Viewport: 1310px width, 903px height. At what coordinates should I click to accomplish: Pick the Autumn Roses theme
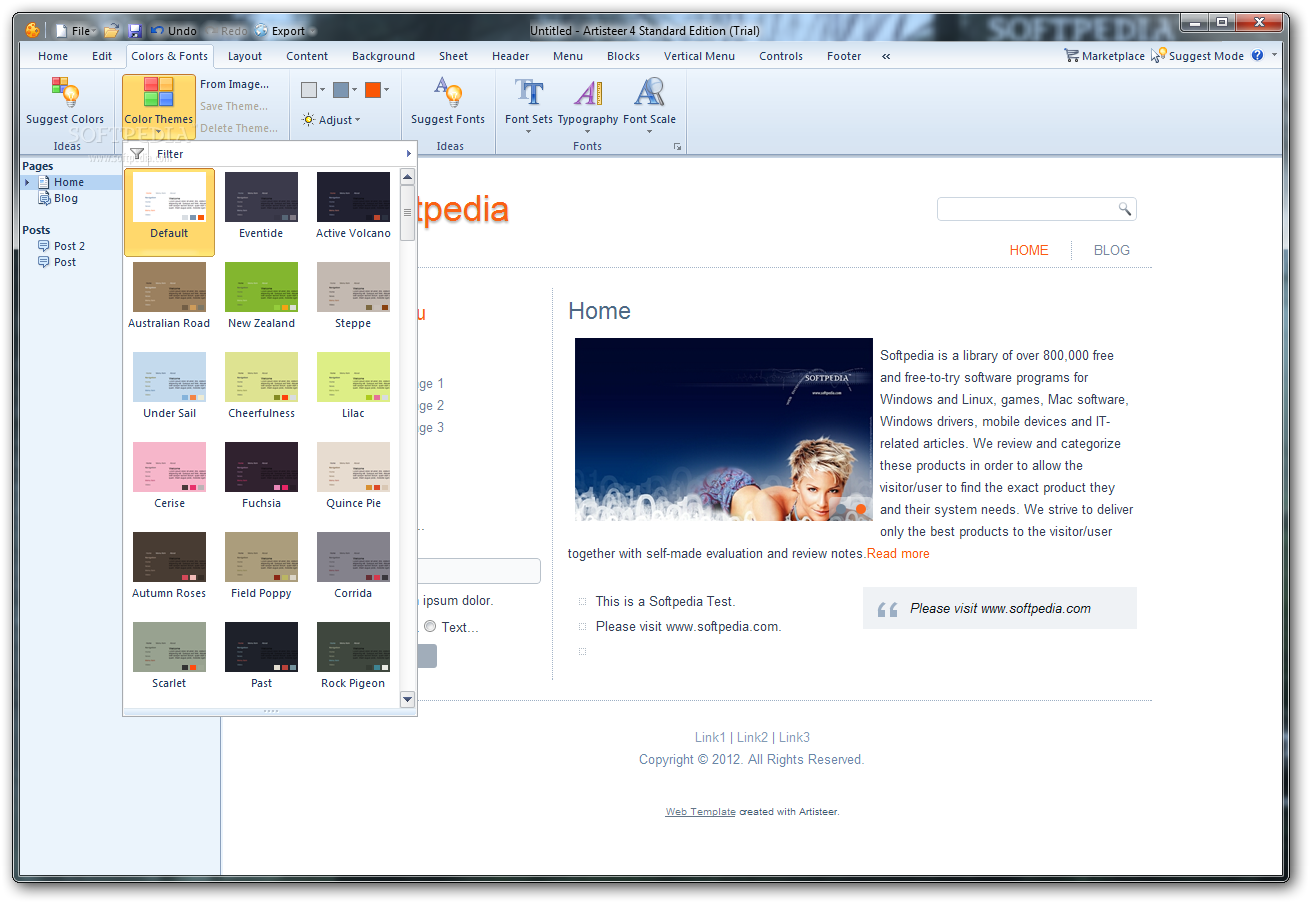coord(169,566)
